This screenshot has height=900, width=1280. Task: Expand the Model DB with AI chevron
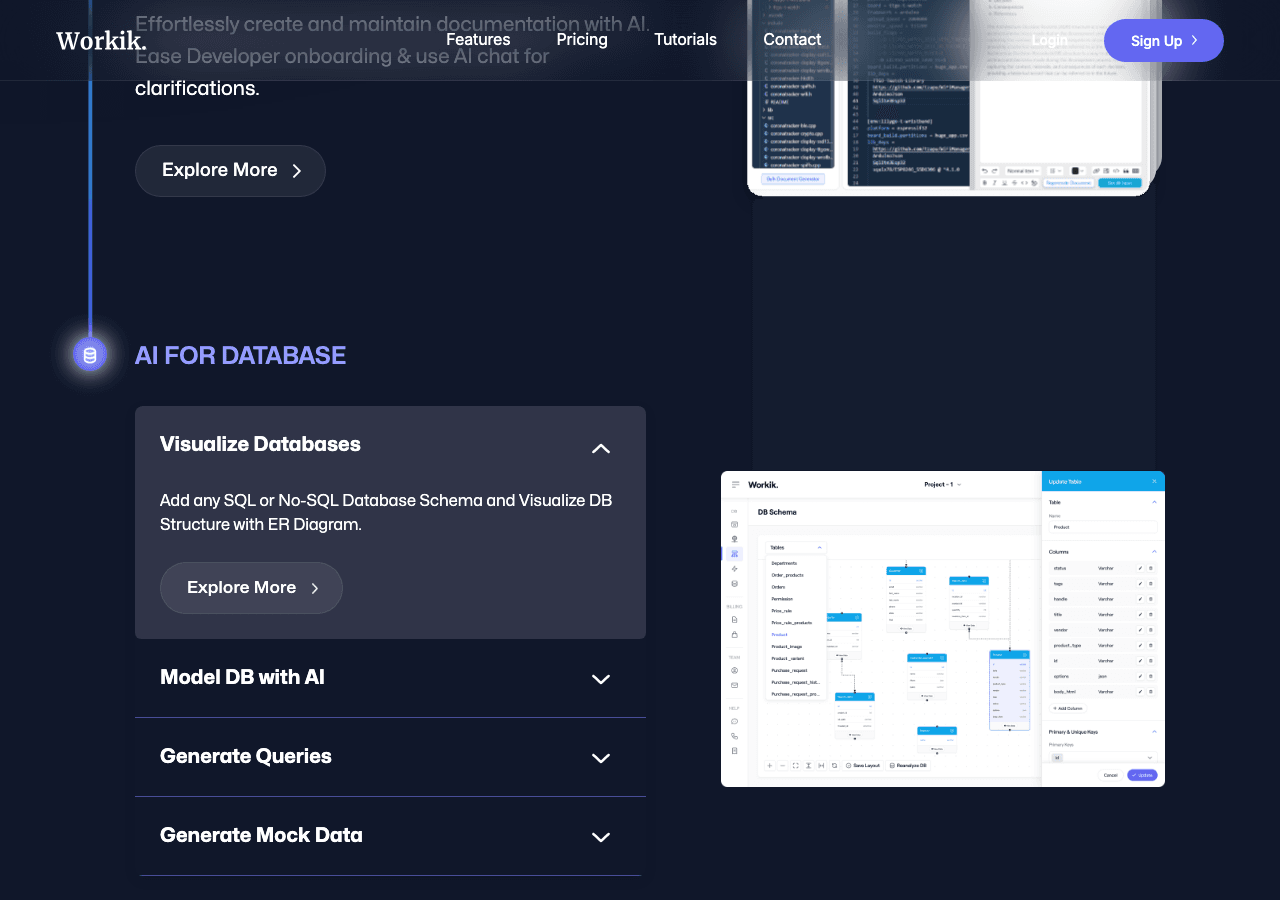click(x=601, y=679)
